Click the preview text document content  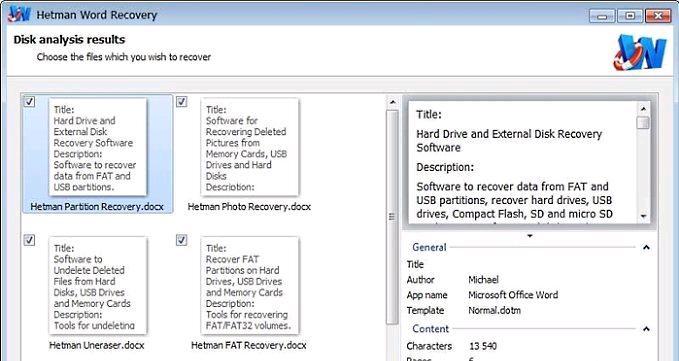(x=522, y=163)
